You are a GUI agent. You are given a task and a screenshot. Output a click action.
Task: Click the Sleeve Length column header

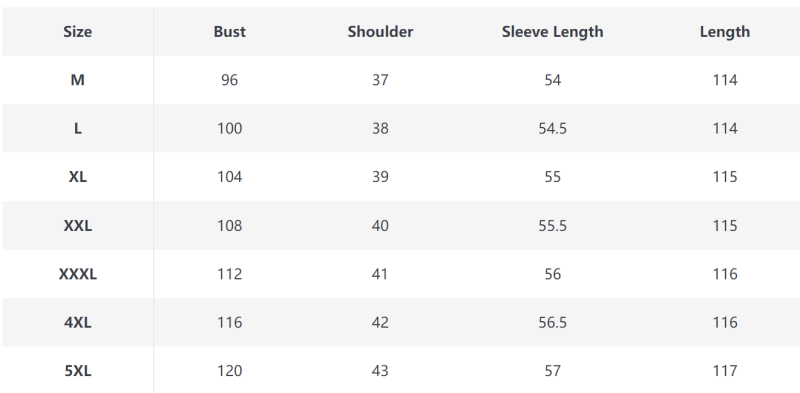coord(553,32)
